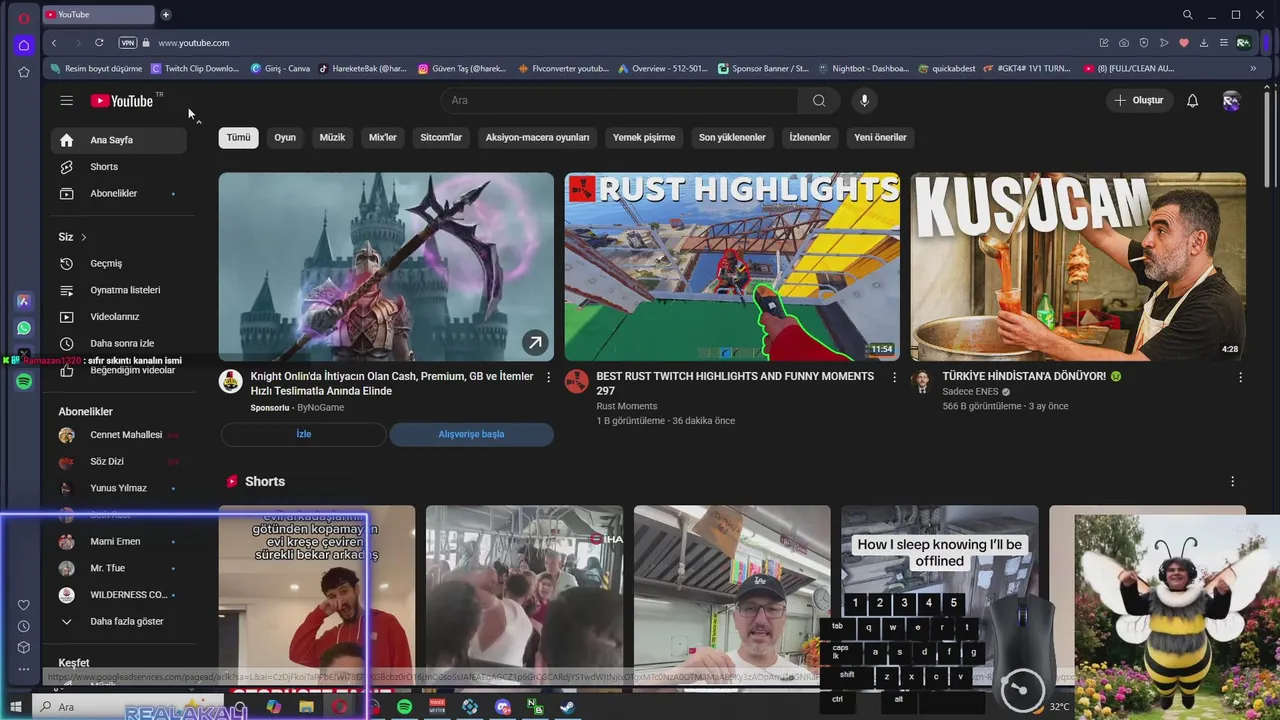
Task: Open Oynatma listeleri in sidebar
Action: point(119,290)
